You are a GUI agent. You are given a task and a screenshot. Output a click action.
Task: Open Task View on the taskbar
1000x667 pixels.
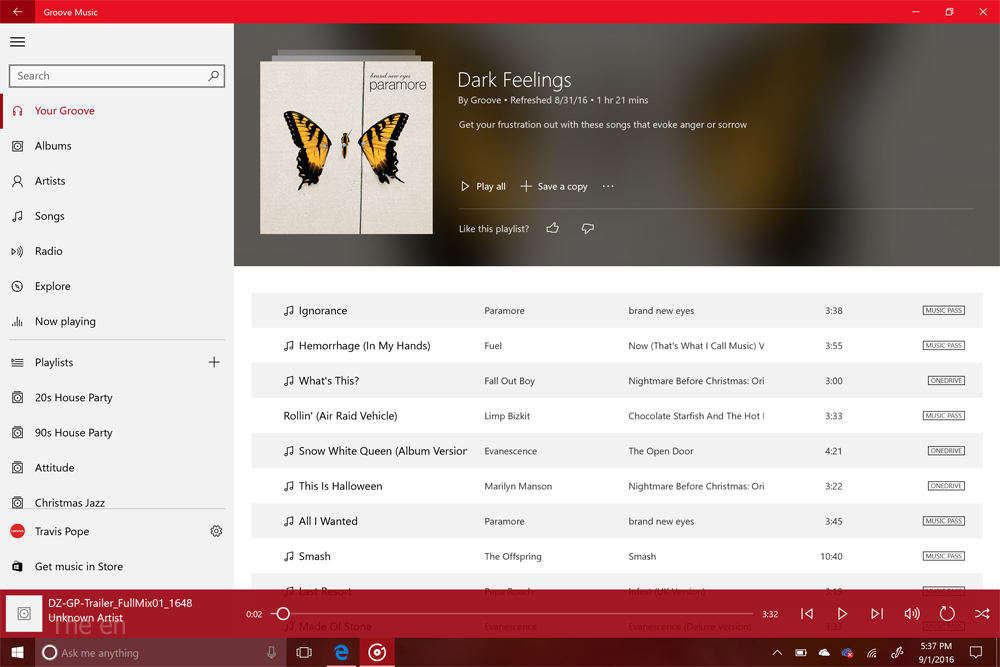pos(304,652)
